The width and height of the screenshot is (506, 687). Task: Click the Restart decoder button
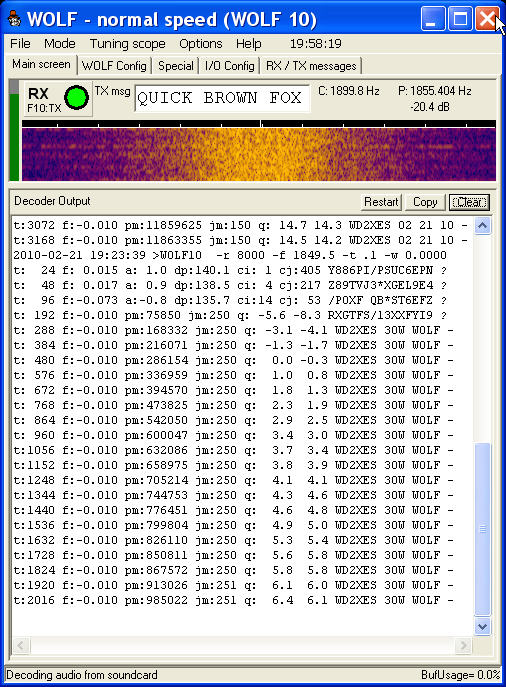point(381,202)
